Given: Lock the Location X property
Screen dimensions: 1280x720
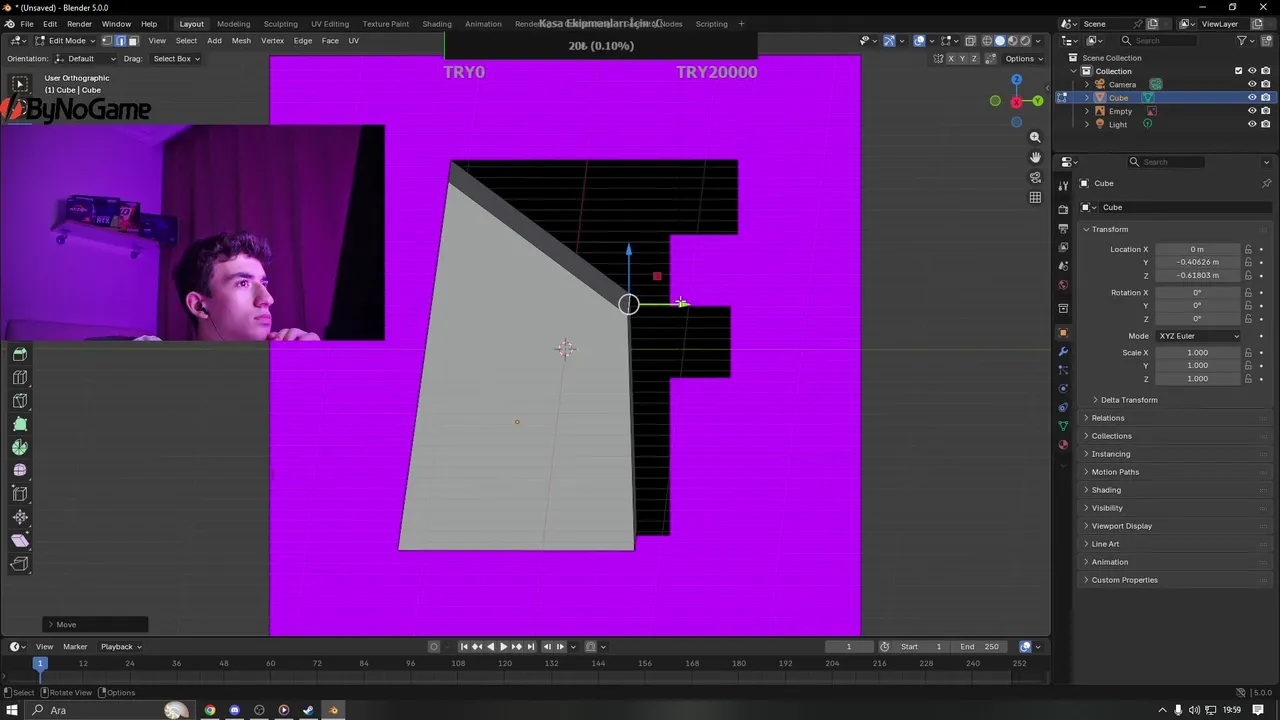Looking at the screenshot, I should (x=1248, y=249).
